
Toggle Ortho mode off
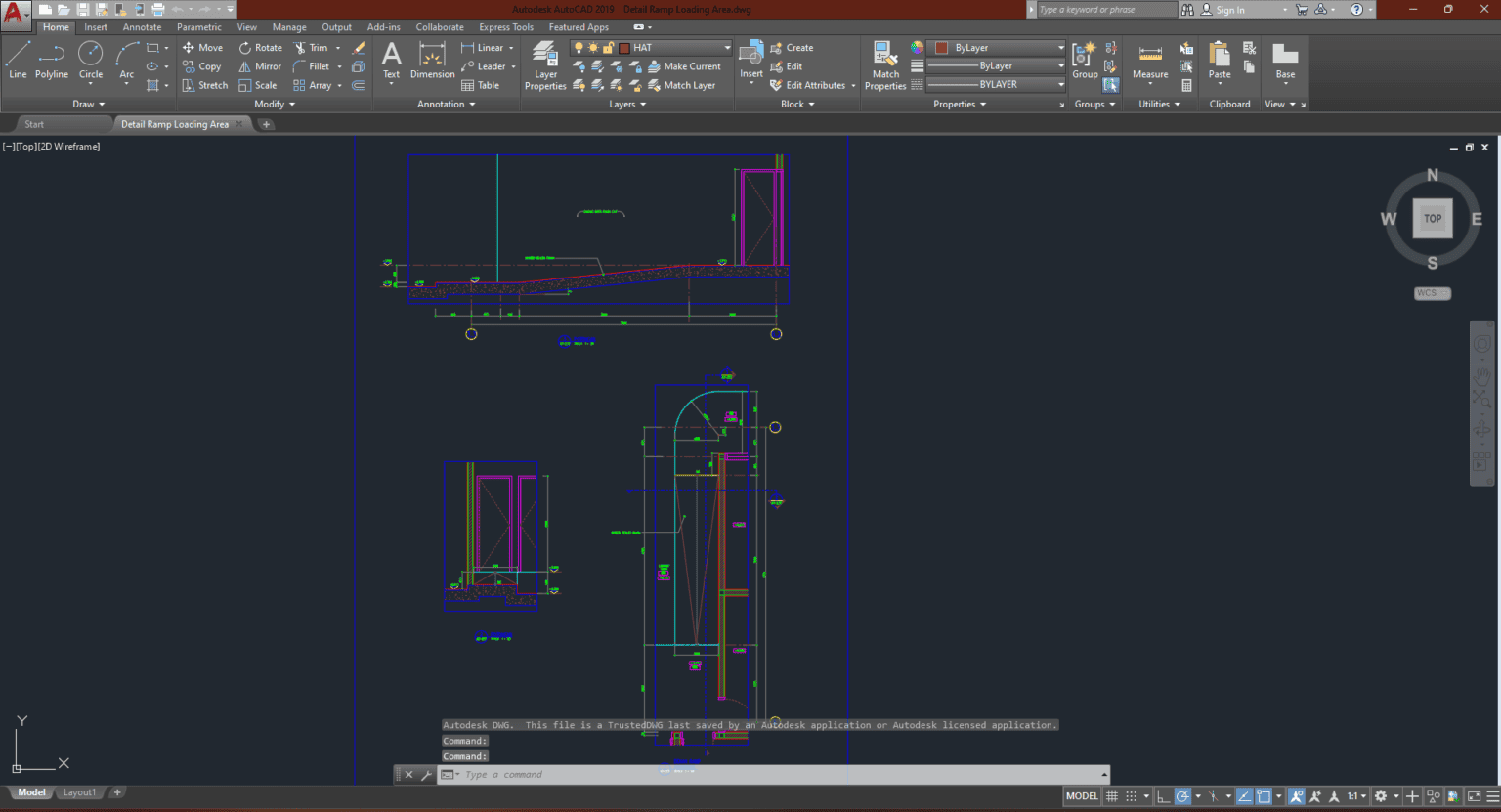coord(1162,795)
